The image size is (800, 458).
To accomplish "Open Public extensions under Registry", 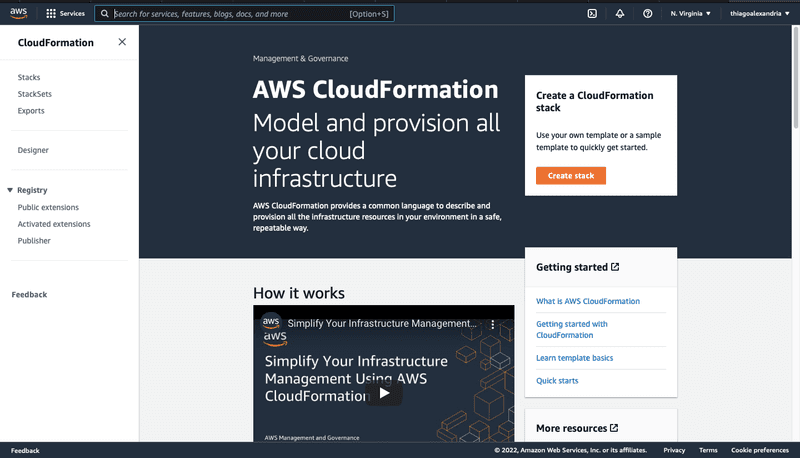I will pyautogui.click(x=48, y=207).
